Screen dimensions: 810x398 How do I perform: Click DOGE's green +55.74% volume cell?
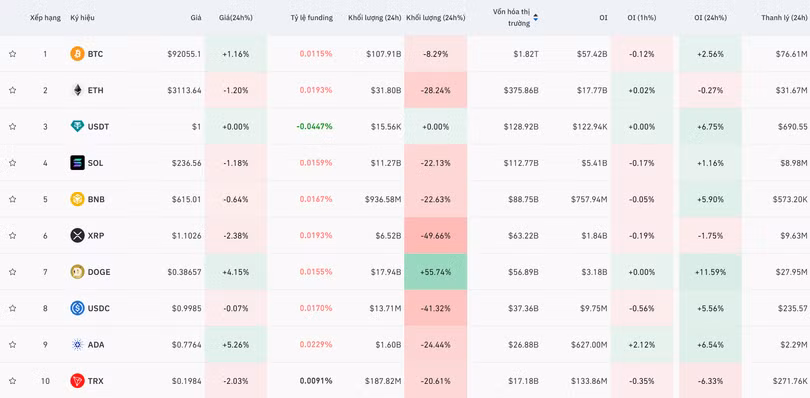pyautogui.click(x=436, y=272)
